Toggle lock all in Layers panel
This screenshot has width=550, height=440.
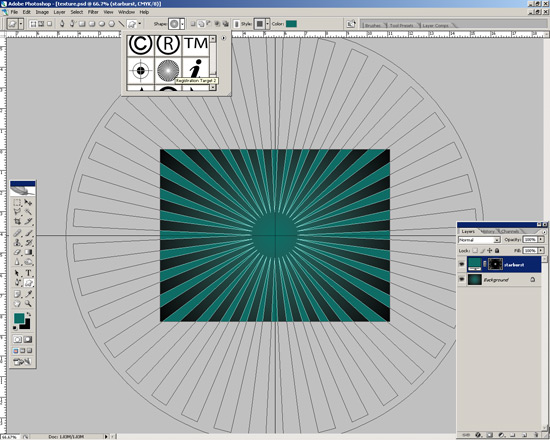(497, 251)
